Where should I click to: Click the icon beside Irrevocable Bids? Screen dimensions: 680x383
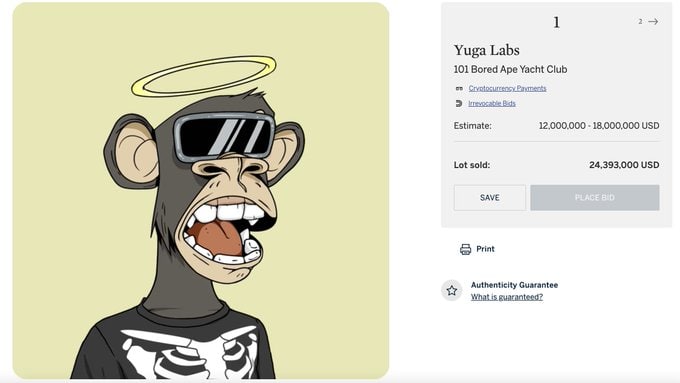point(459,103)
